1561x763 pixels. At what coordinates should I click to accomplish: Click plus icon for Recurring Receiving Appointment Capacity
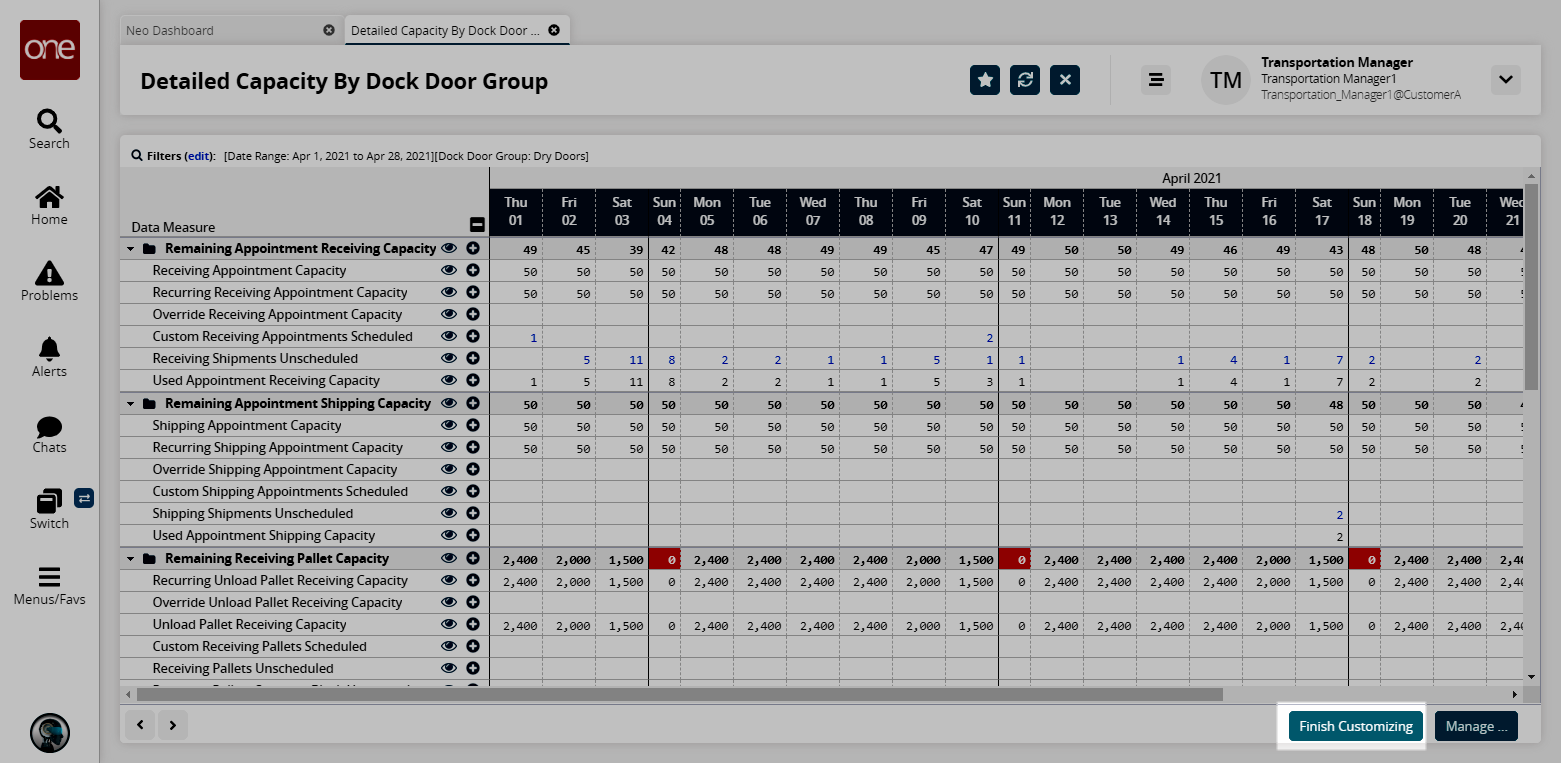point(473,292)
